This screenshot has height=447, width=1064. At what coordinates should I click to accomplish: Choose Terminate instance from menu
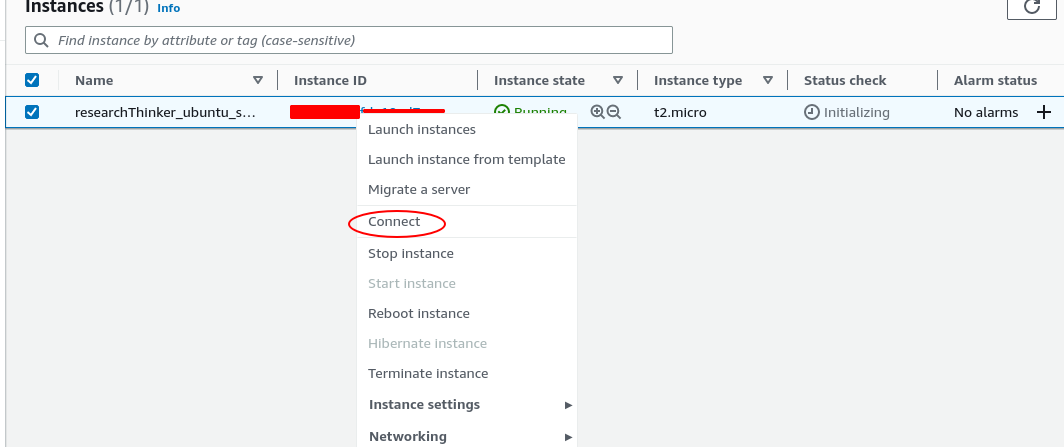pyautogui.click(x=428, y=373)
